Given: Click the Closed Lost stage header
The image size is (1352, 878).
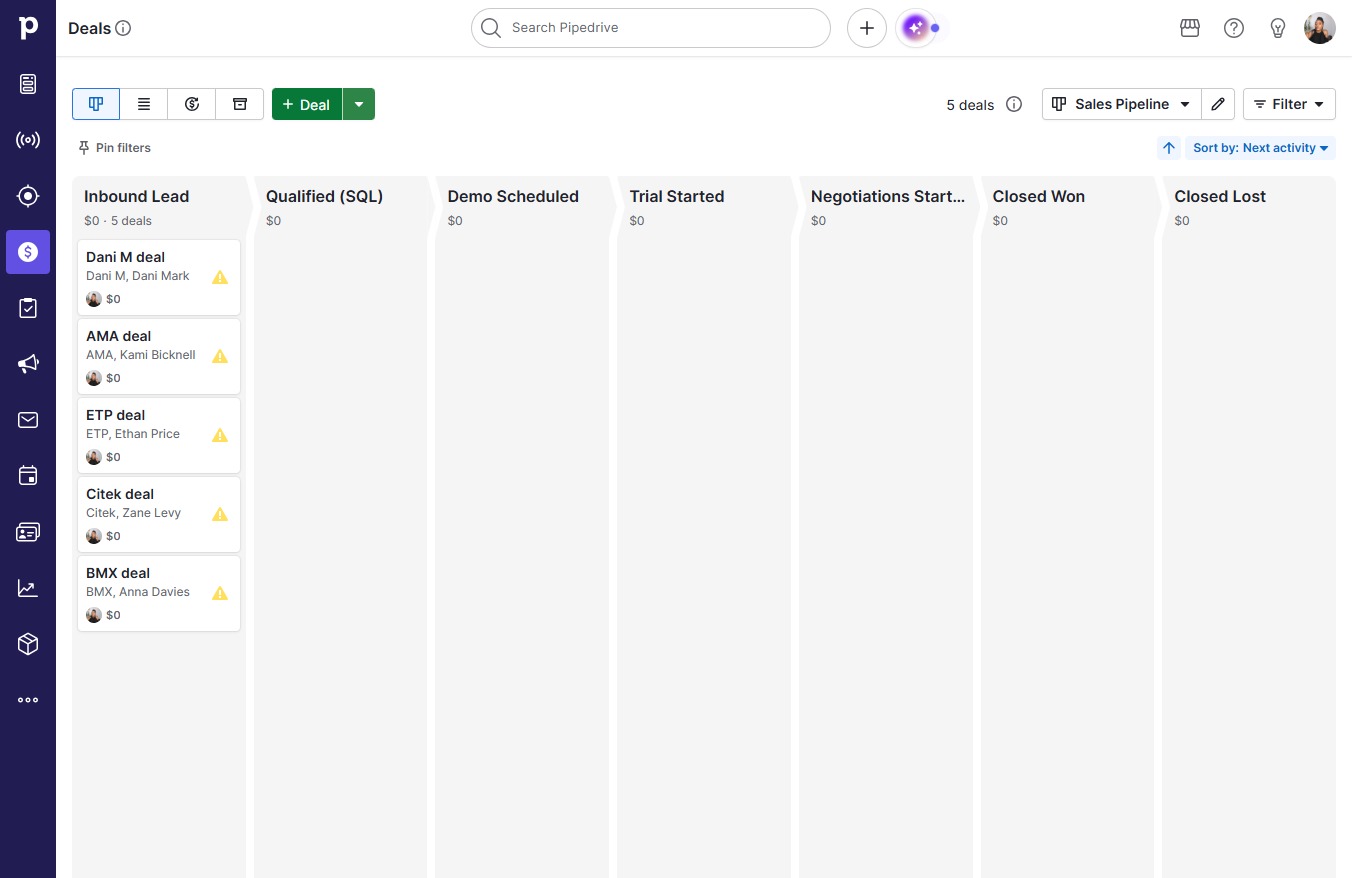Looking at the screenshot, I should pos(1220,196).
